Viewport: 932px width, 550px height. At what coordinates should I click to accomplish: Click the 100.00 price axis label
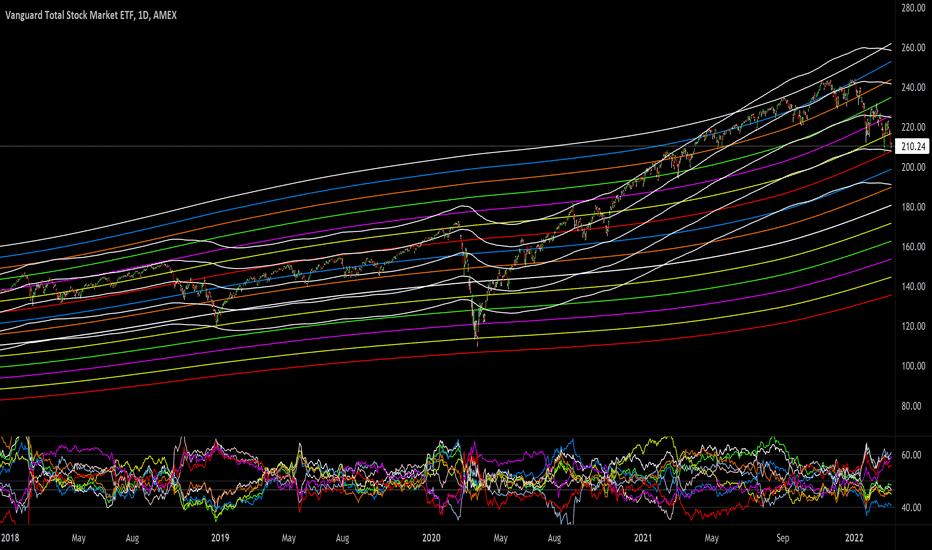click(x=913, y=366)
